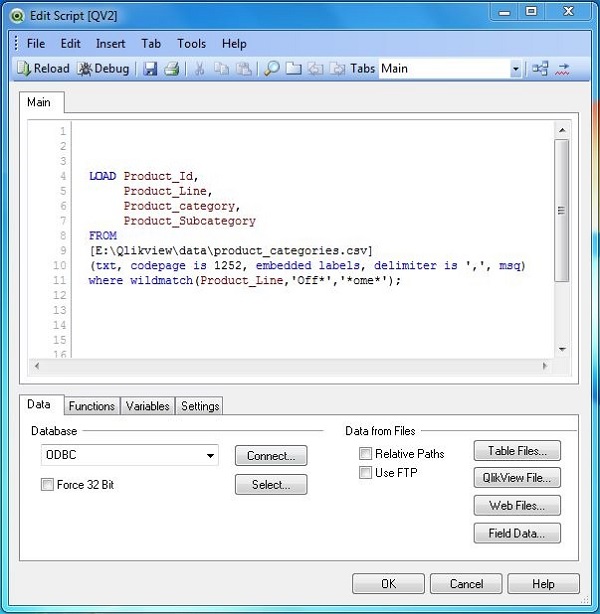Click the QlikView logo in title bar
The height and width of the screenshot is (614, 600).
point(17,16)
